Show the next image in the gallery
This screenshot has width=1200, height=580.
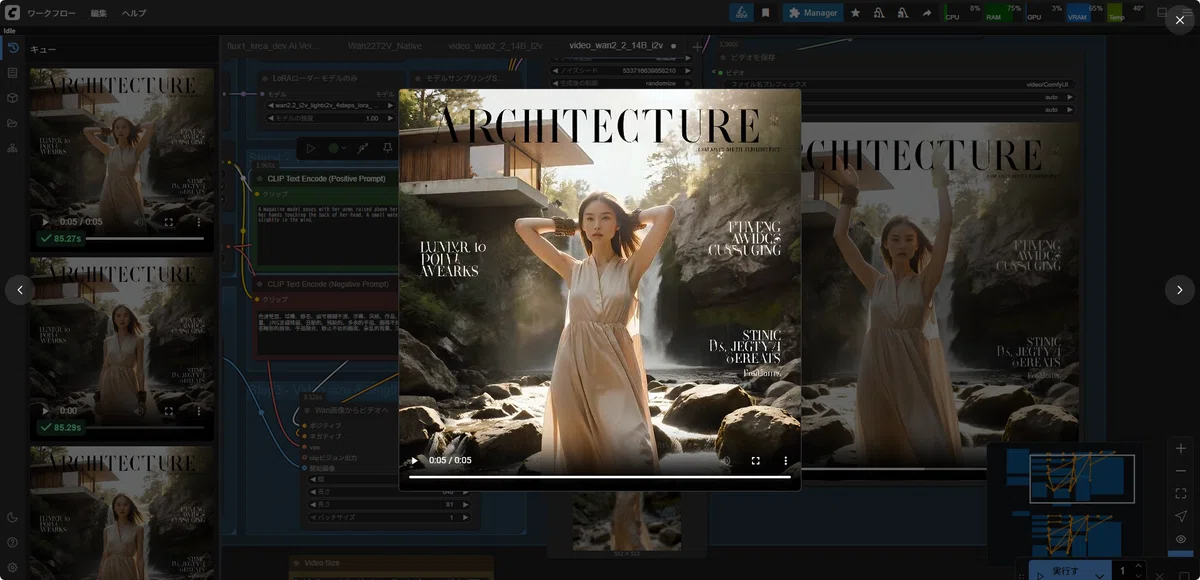click(x=1180, y=290)
